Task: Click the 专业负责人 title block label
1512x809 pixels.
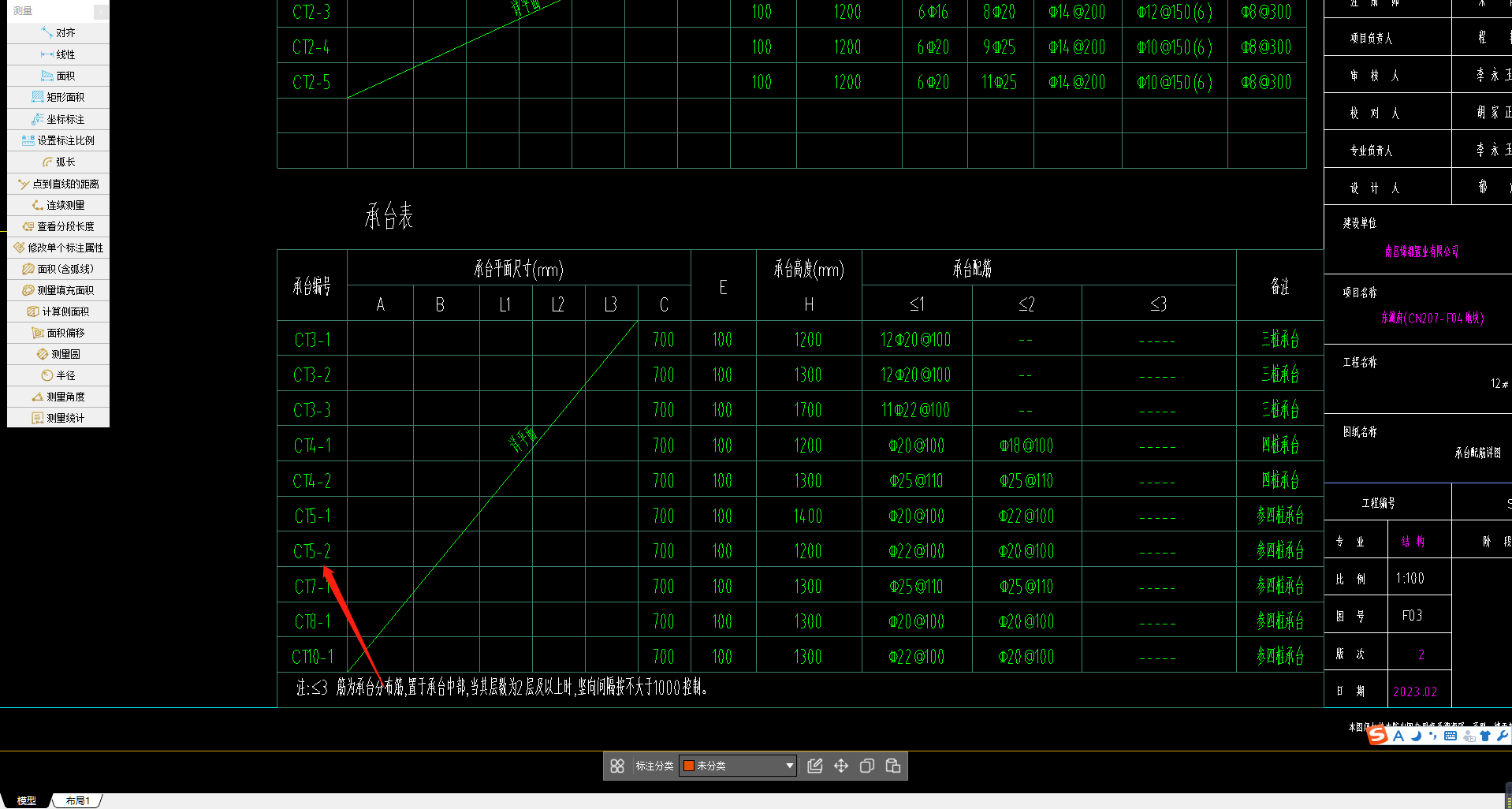Action: click(1372, 150)
